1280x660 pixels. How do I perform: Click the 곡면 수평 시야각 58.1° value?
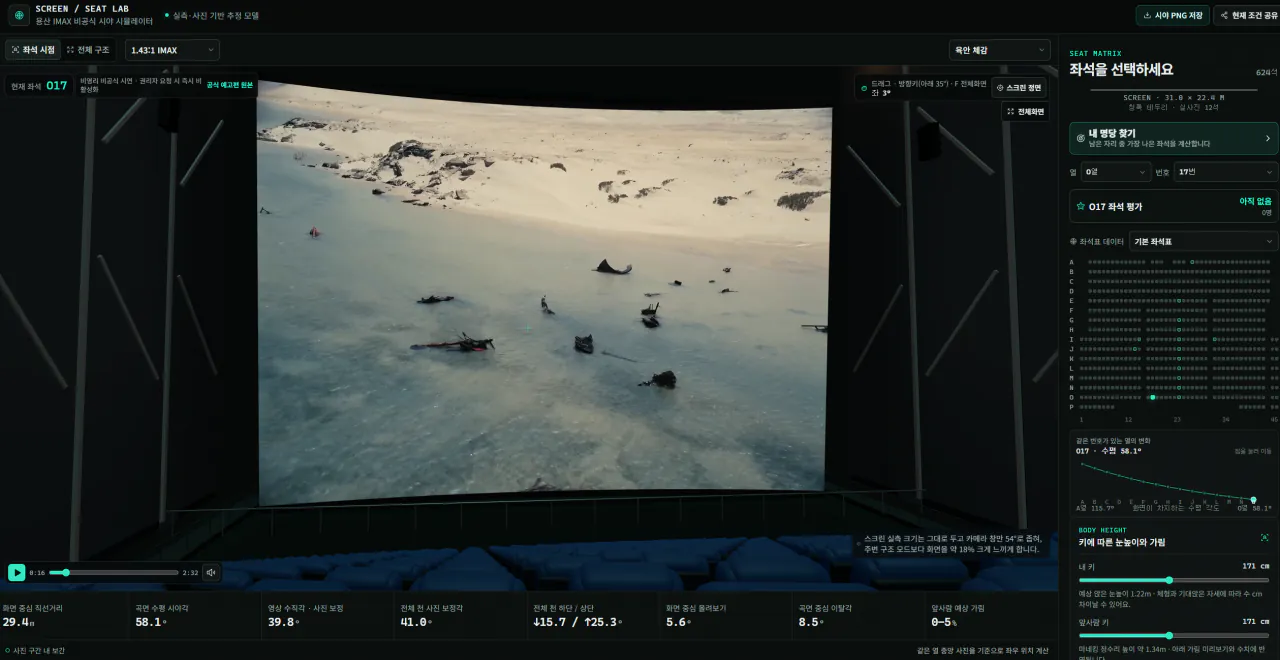coord(152,622)
